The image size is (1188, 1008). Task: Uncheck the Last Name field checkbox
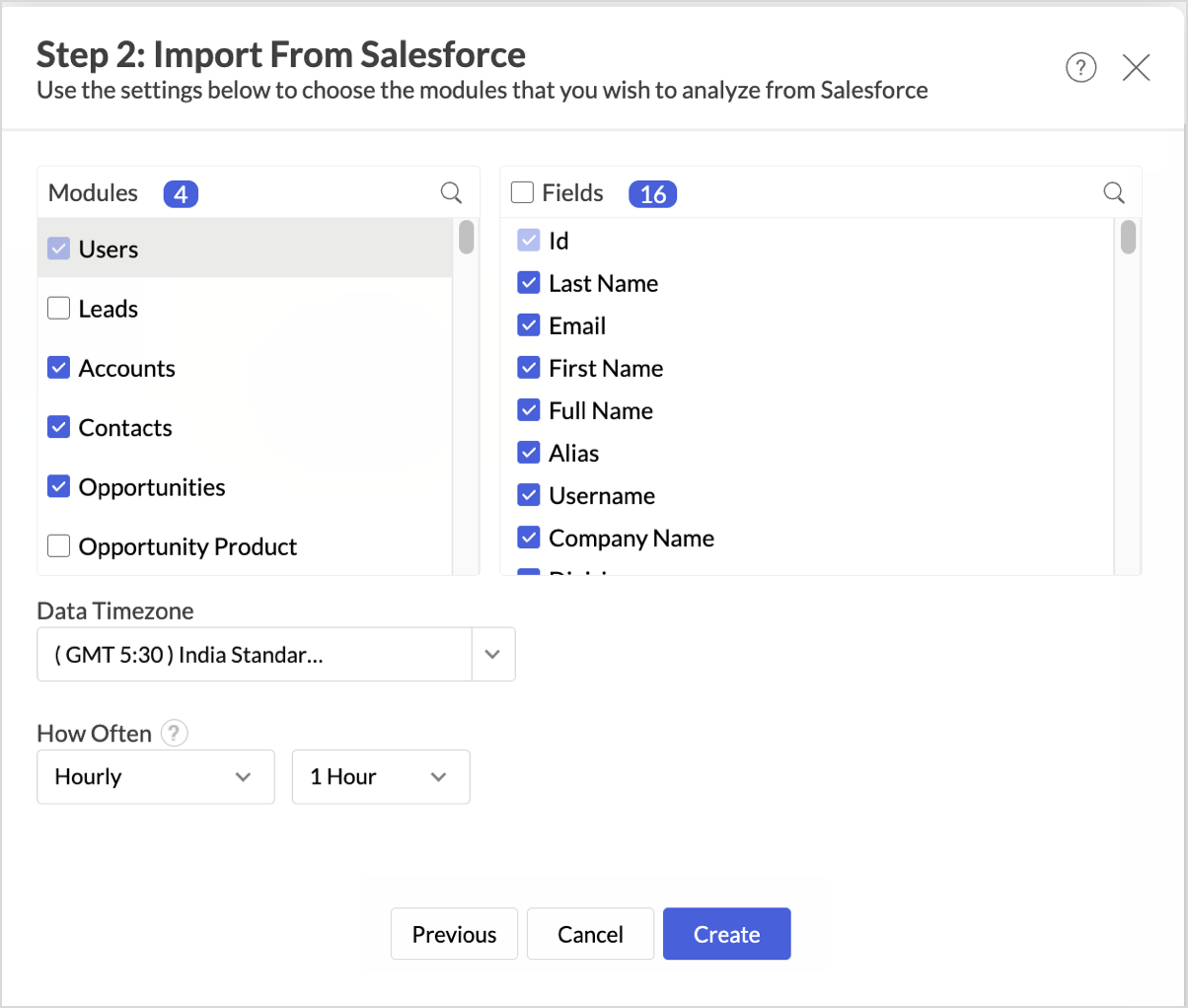529,283
